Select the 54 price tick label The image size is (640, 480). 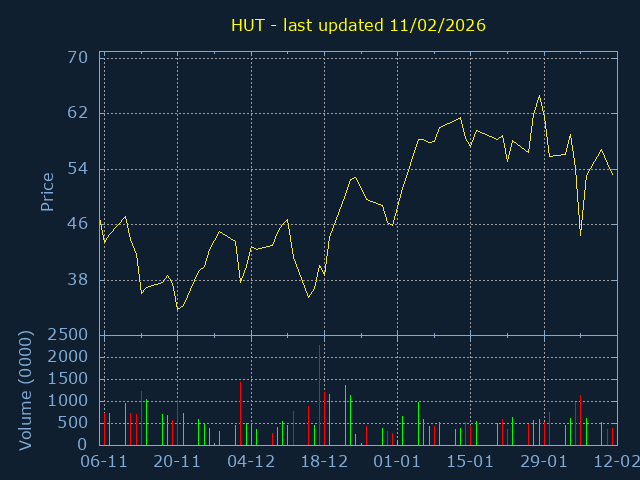tap(79, 169)
